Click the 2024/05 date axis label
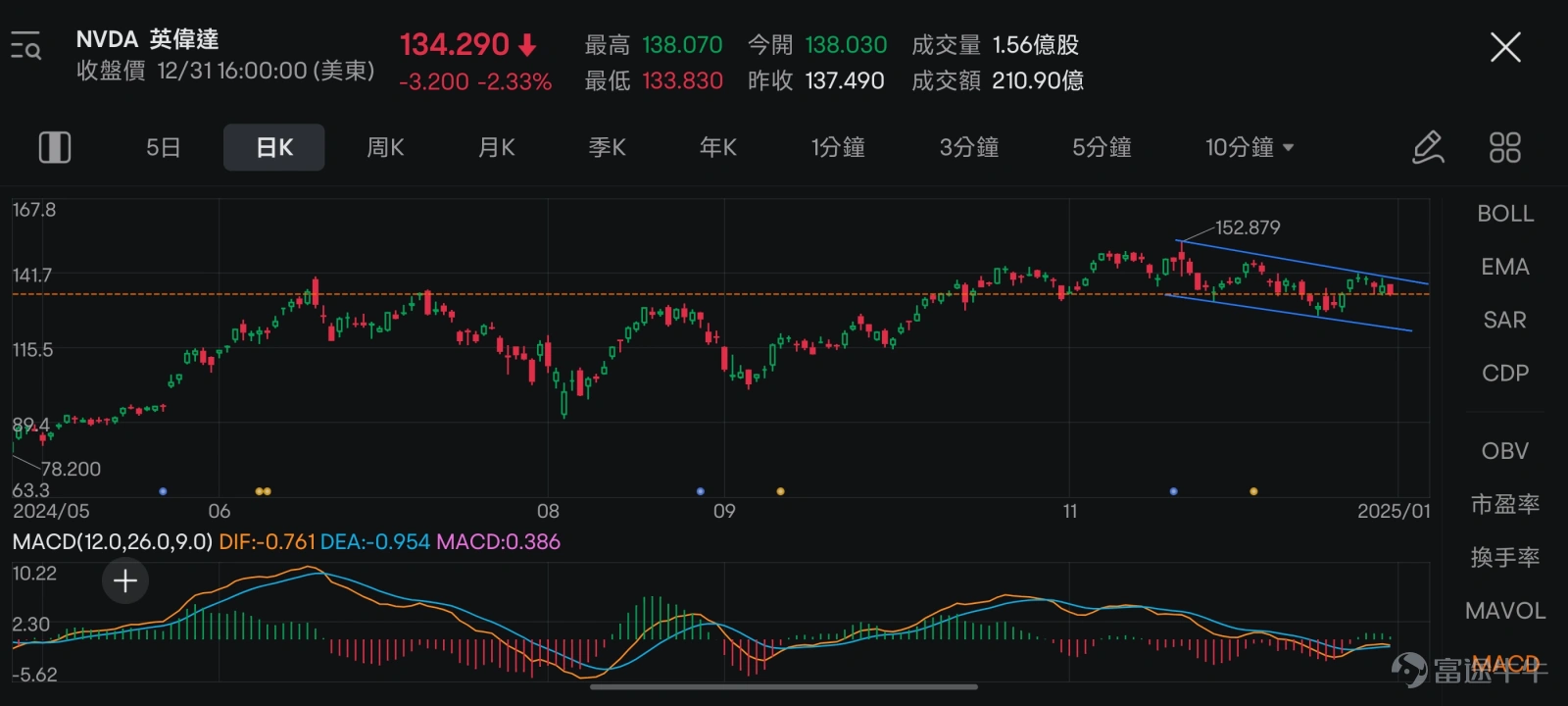The height and width of the screenshot is (706, 1568). [51, 511]
